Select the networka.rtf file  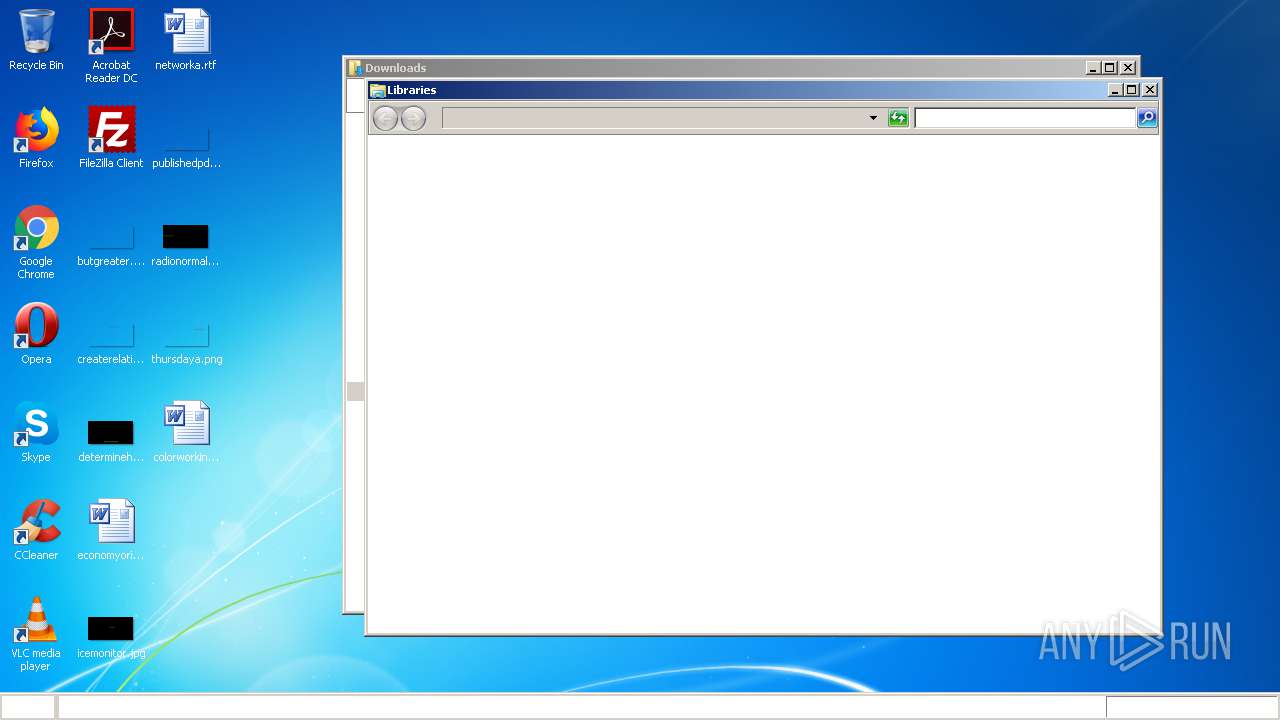(x=186, y=40)
